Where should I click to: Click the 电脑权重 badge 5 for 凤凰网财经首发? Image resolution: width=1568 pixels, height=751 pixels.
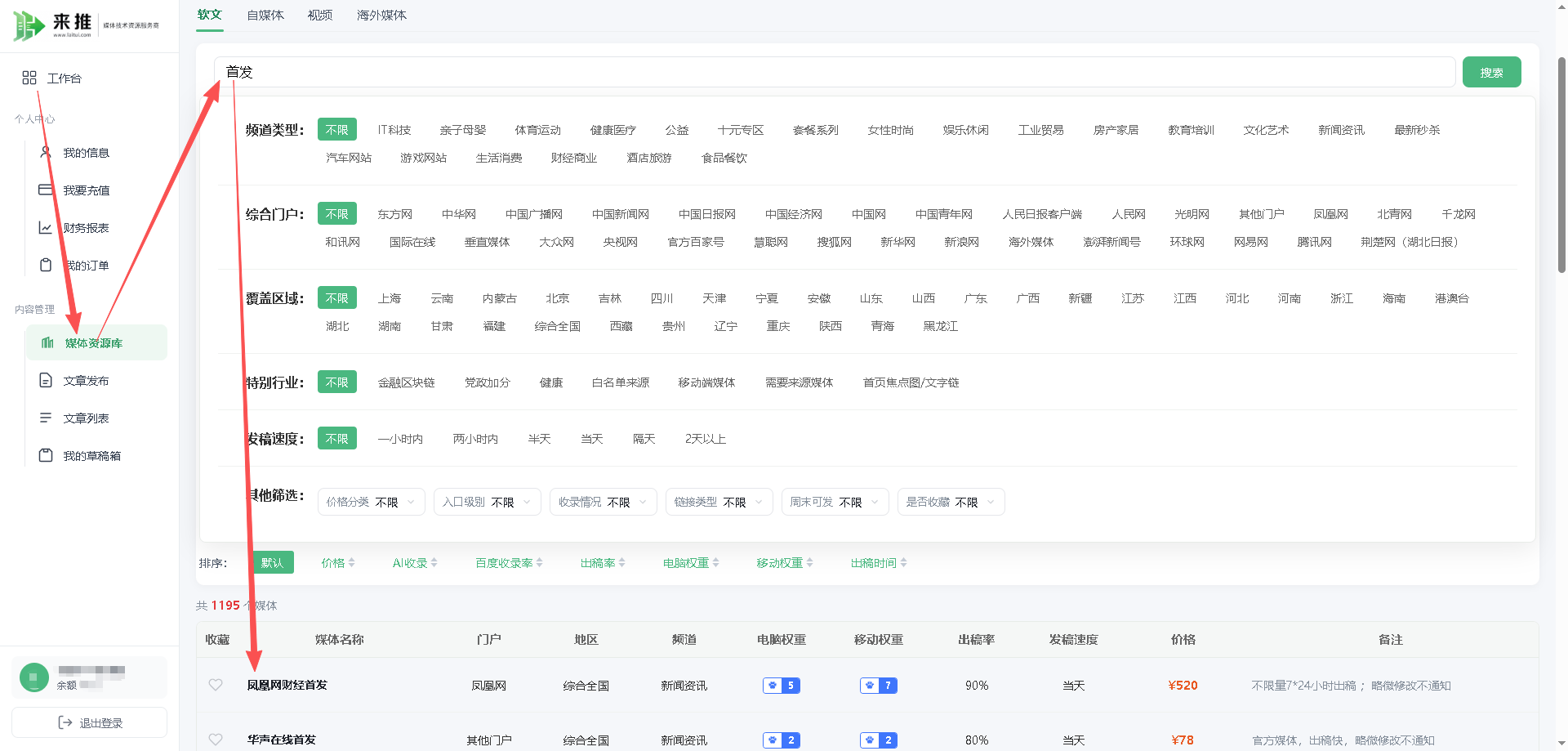782,686
